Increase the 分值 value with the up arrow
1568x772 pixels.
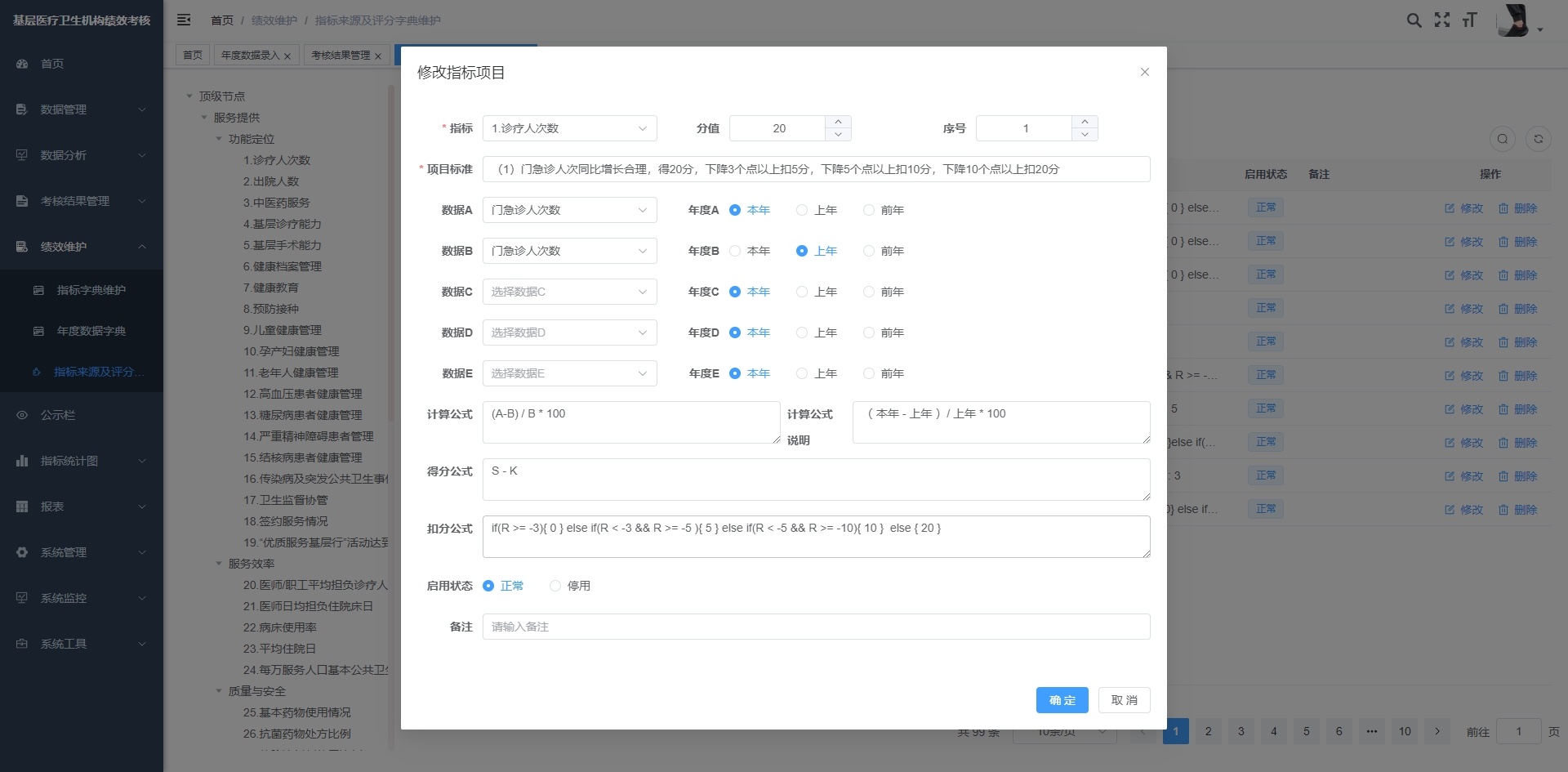click(x=838, y=122)
